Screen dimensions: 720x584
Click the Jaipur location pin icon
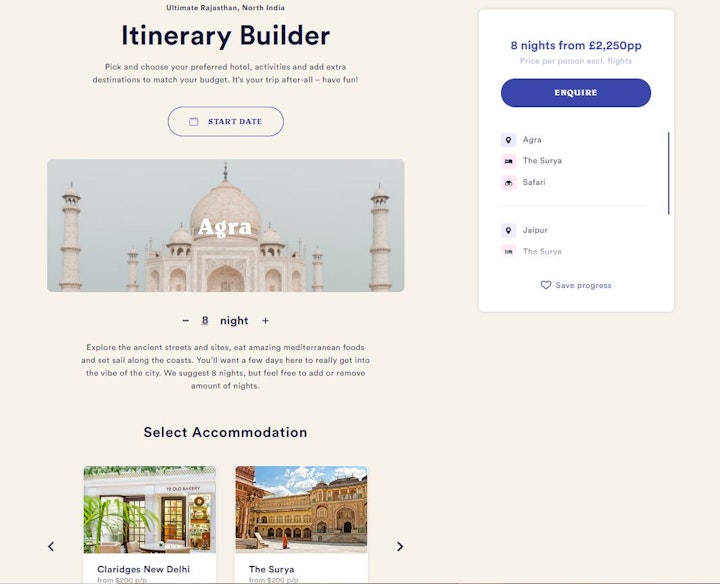tap(508, 230)
